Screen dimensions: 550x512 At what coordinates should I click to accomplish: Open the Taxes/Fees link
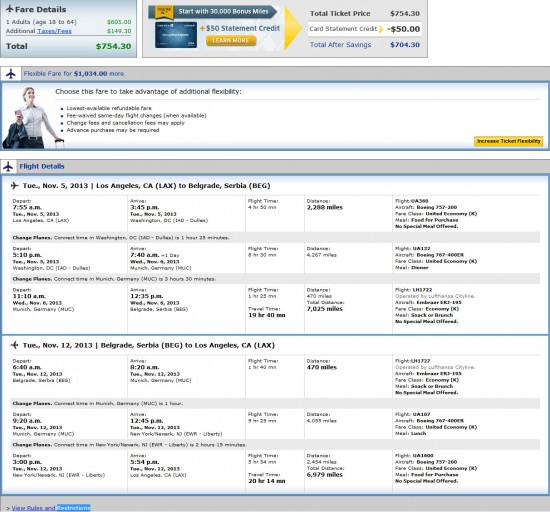coord(54,31)
